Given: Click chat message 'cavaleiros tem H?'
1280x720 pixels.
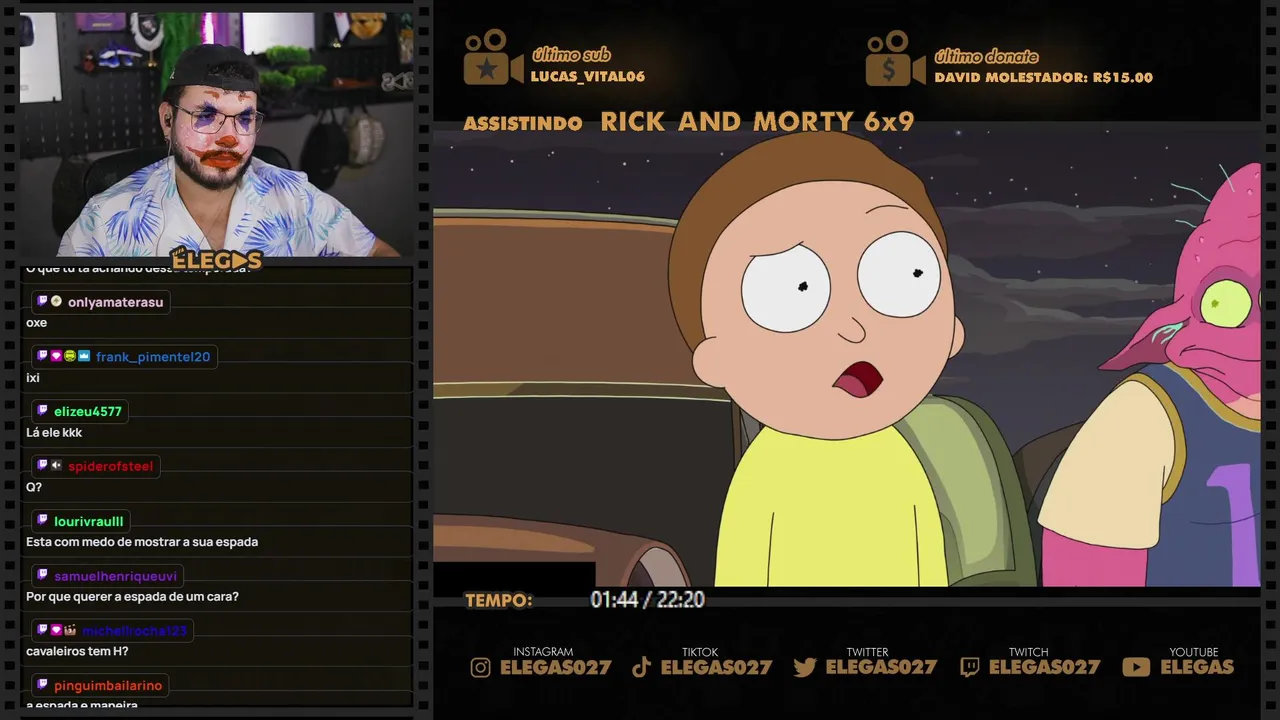Looking at the screenshot, I should point(77,651).
